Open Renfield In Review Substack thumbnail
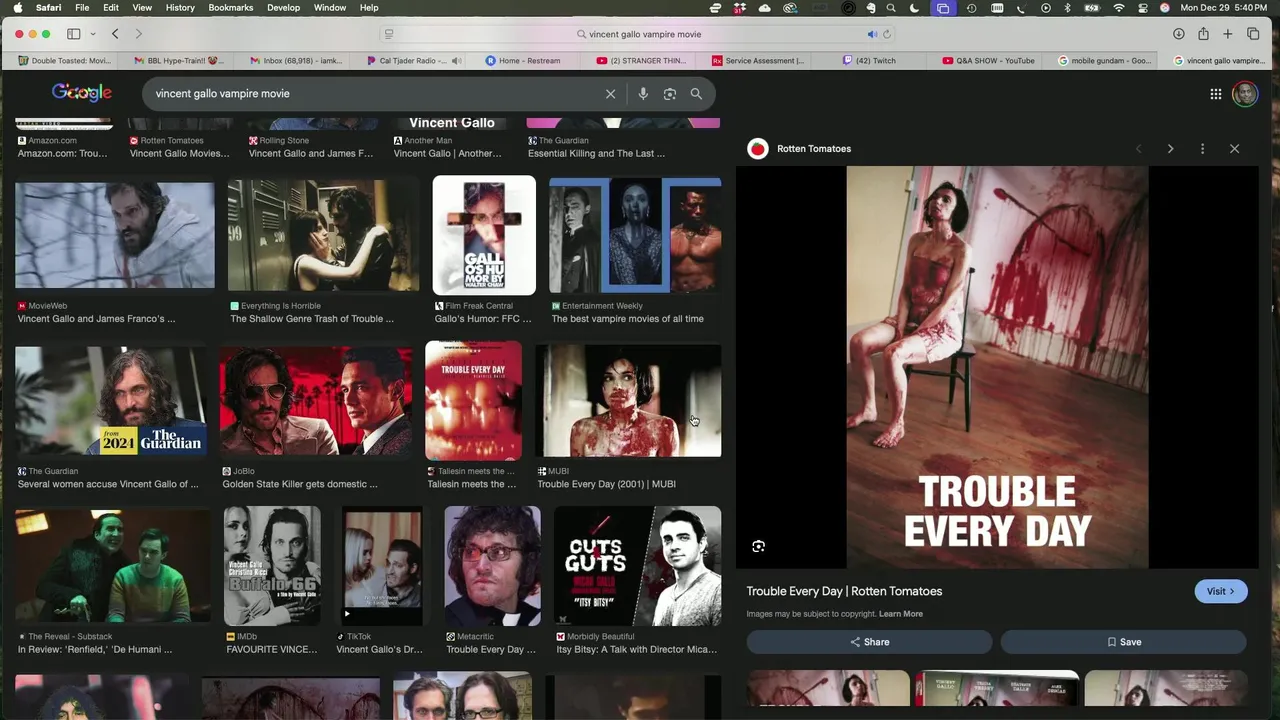The height and width of the screenshot is (720, 1280). (112, 566)
